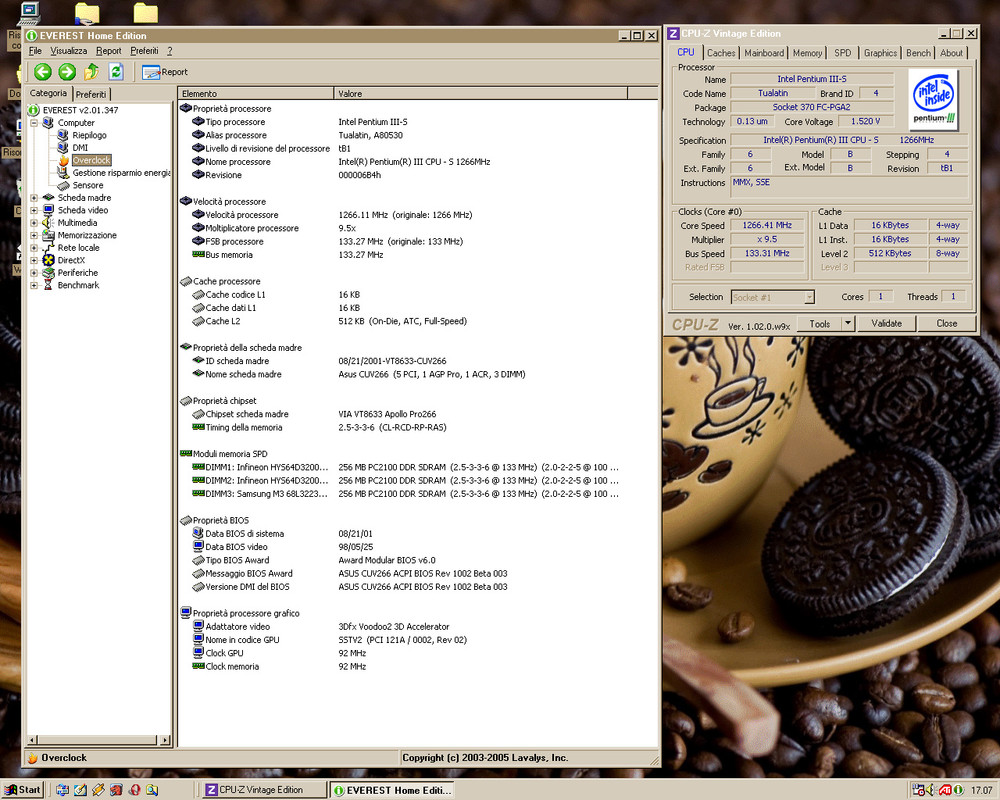Expand the Memorizzazione tree node
Image resolution: width=1000 pixels, height=800 pixels.
(34, 235)
